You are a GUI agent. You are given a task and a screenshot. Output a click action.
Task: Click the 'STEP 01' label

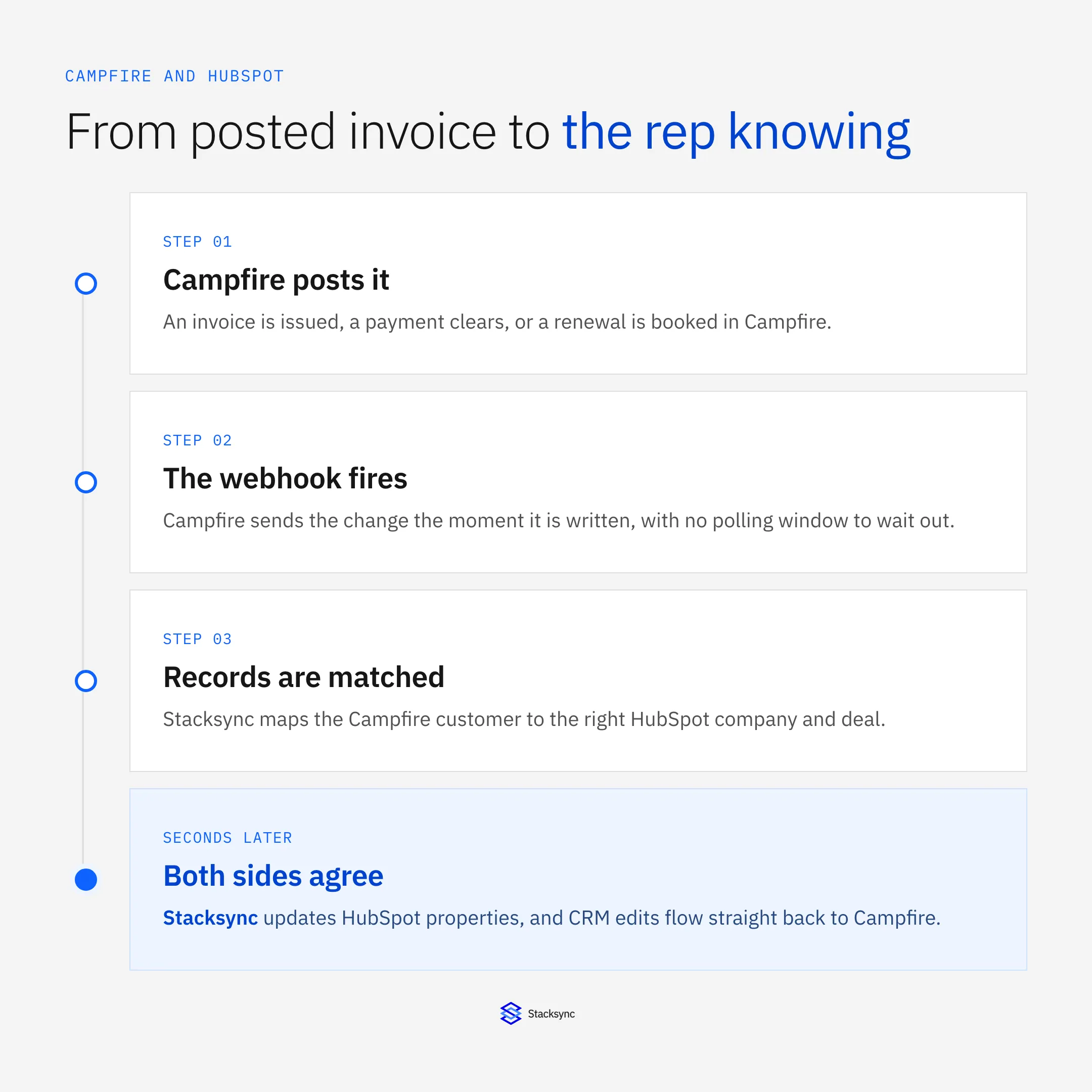point(197,242)
